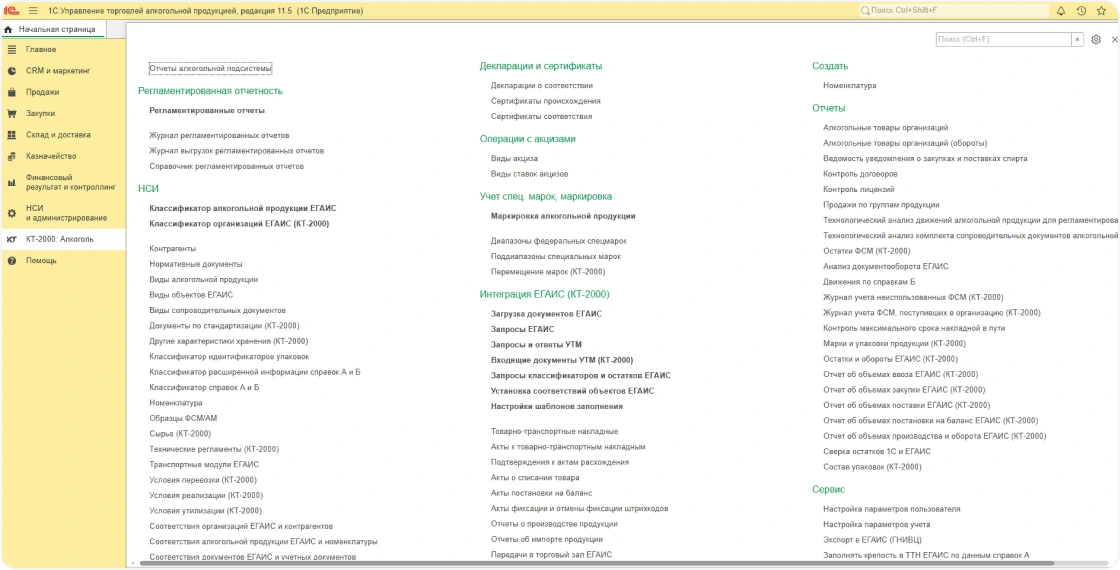The width and height of the screenshot is (1120, 570).
Task: Click the Помощь question mark icon
Action: [x=11, y=261]
